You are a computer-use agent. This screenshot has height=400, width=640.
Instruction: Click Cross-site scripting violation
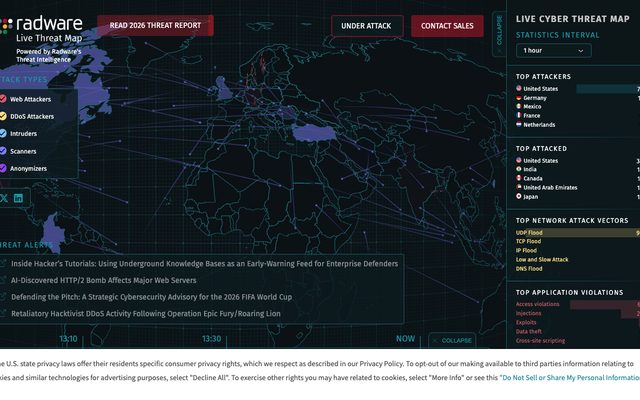[540, 340]
